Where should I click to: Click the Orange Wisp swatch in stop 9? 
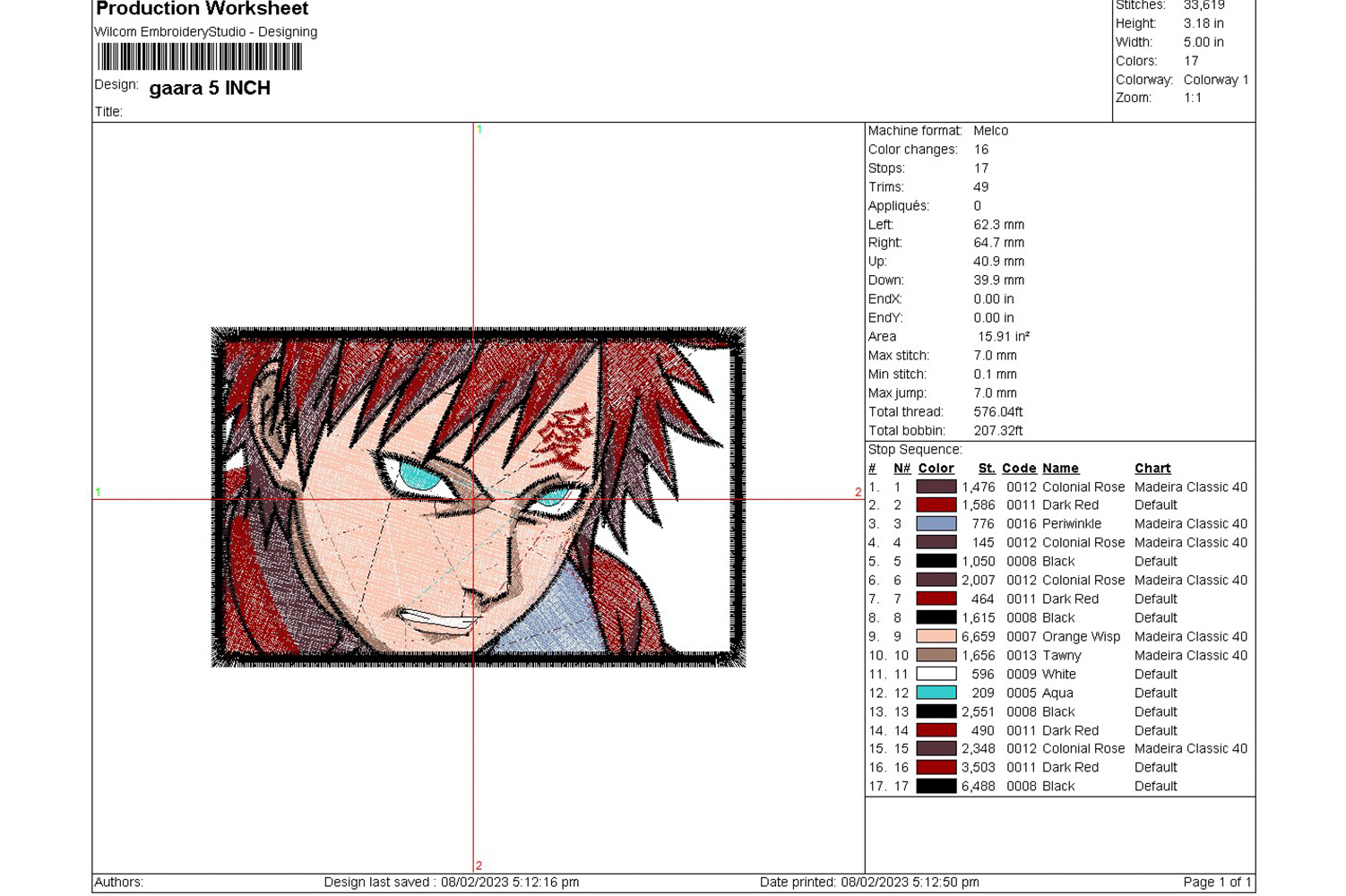click(x=936, y=637)
